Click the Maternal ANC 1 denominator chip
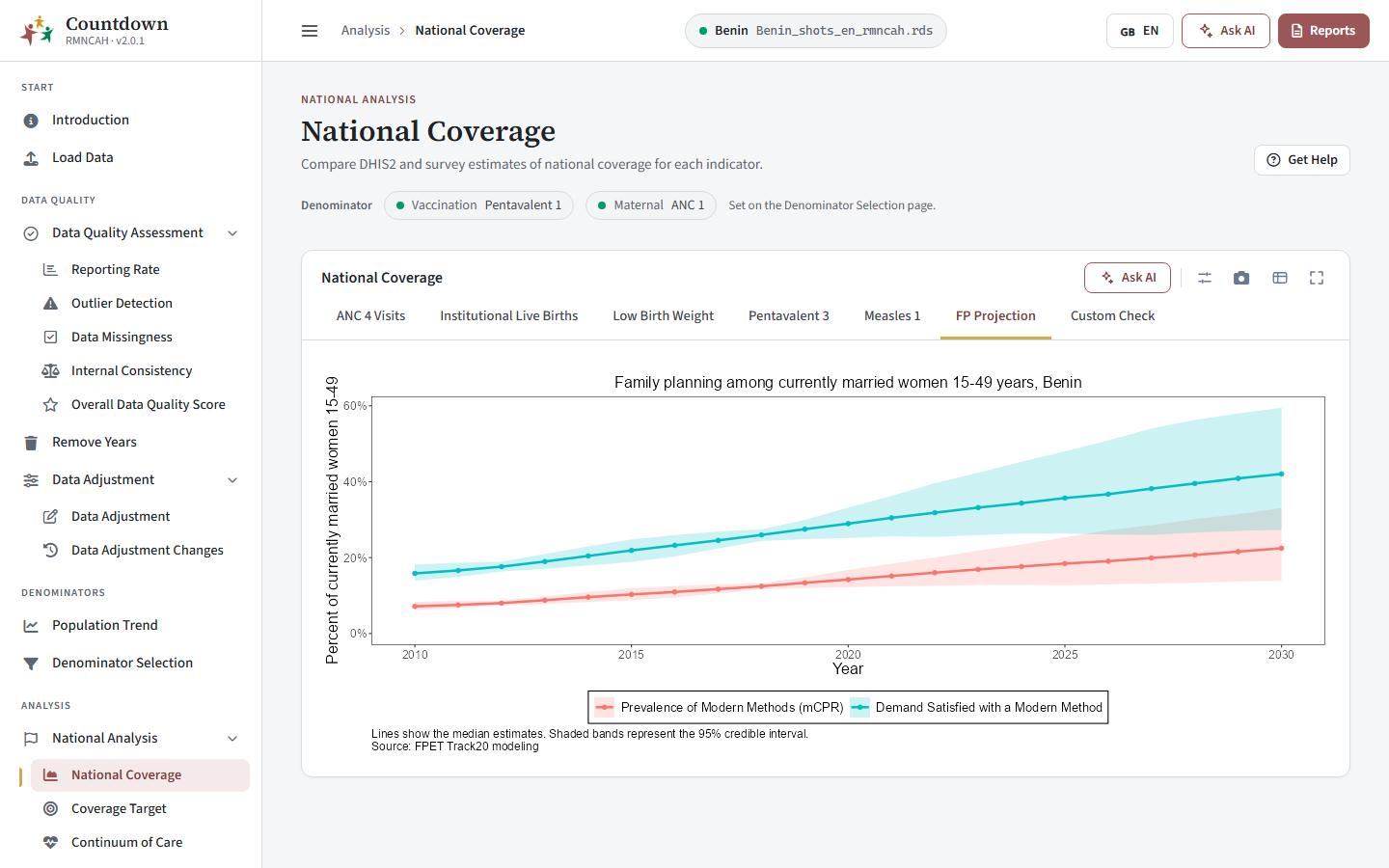 pos(651,205)
